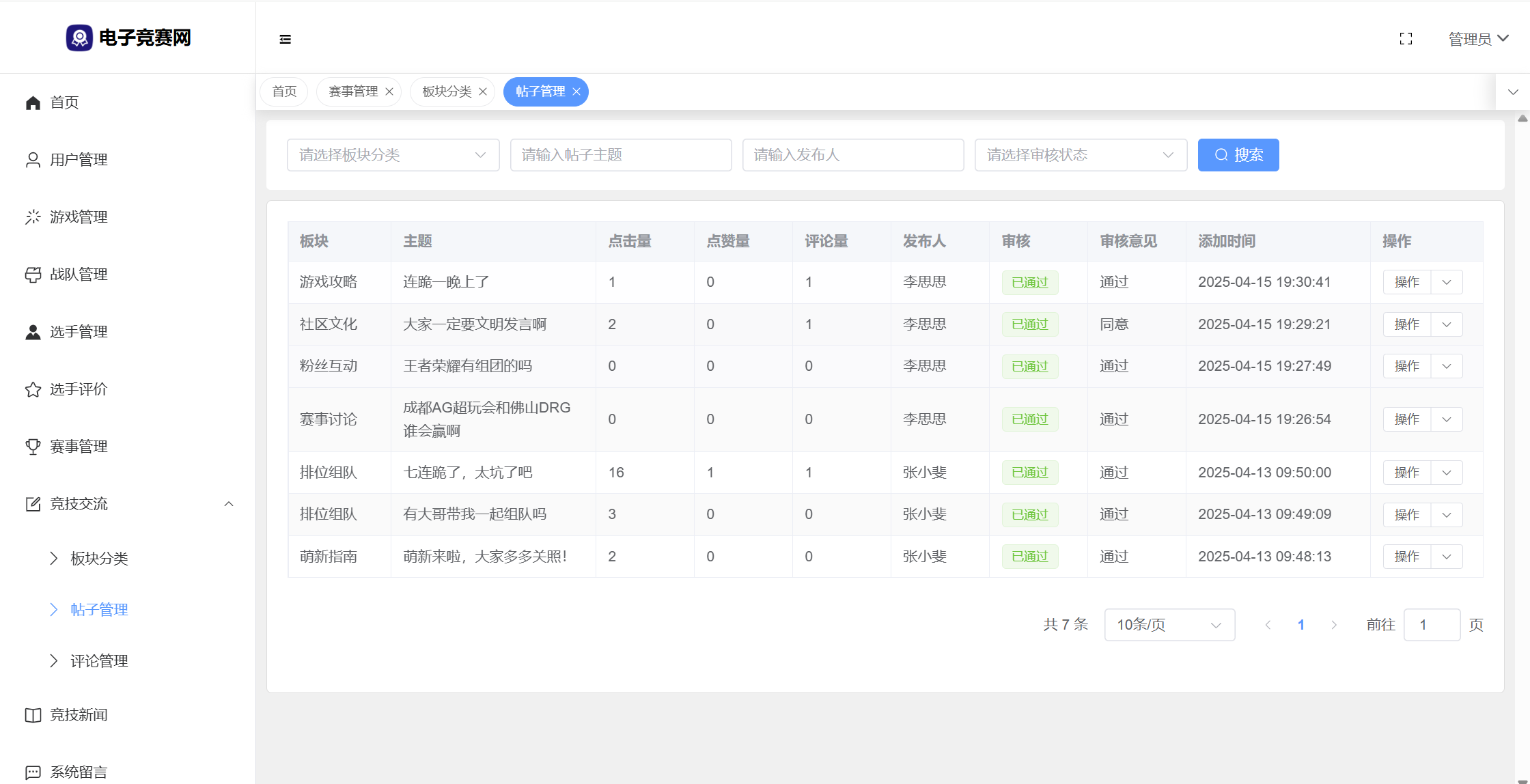1530x784 pixels.
Task: Collapse the 竞技交流 sidebar menu
Action: 229,504
